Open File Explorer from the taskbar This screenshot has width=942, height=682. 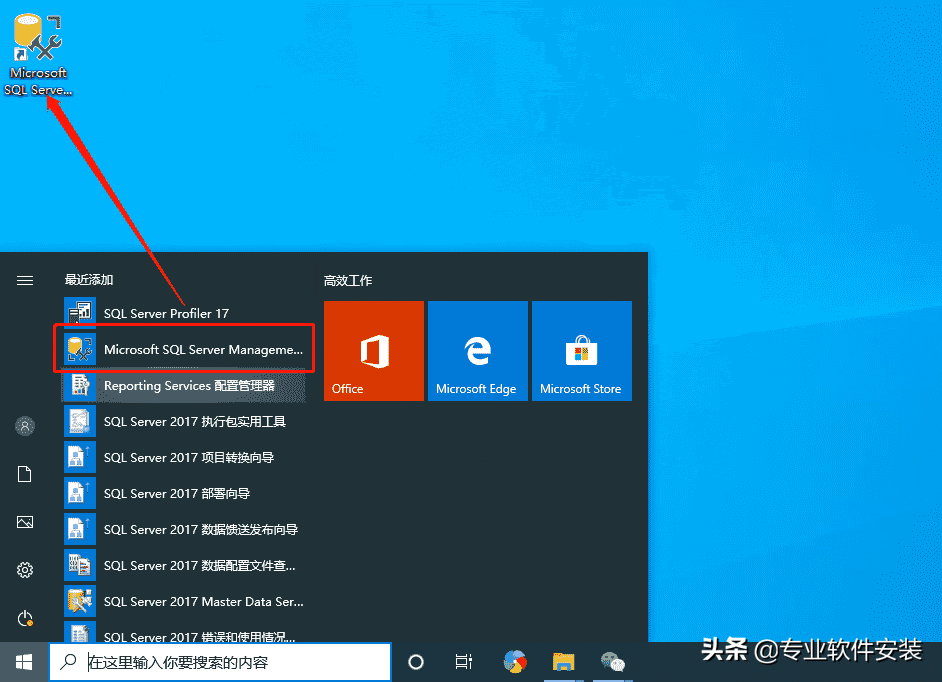coord(563,662)
